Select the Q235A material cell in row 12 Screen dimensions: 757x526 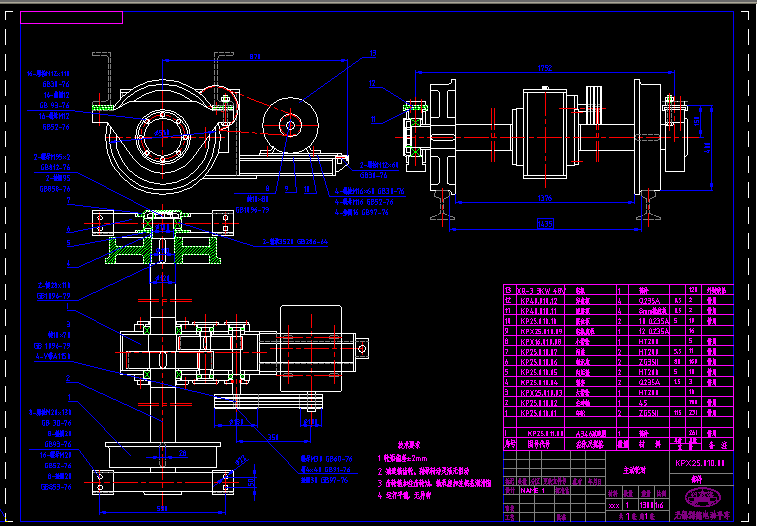(647, 299)
